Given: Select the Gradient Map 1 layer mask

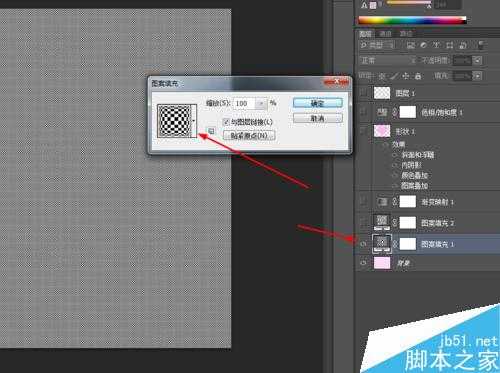Looking at the screenshot, I should 408,202.
